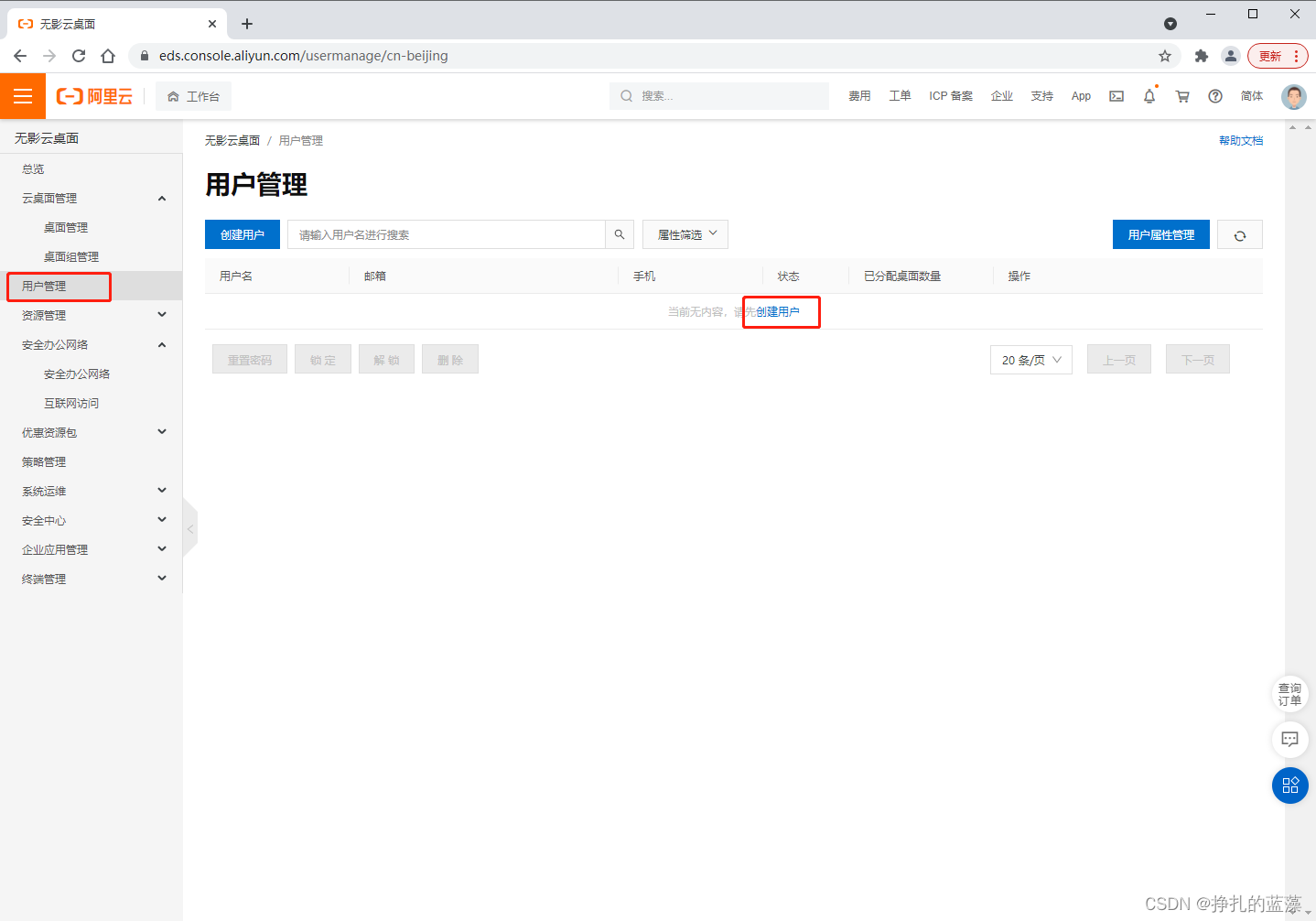
Task: Open account menu via profile avatar
Action: [1293, 96]
